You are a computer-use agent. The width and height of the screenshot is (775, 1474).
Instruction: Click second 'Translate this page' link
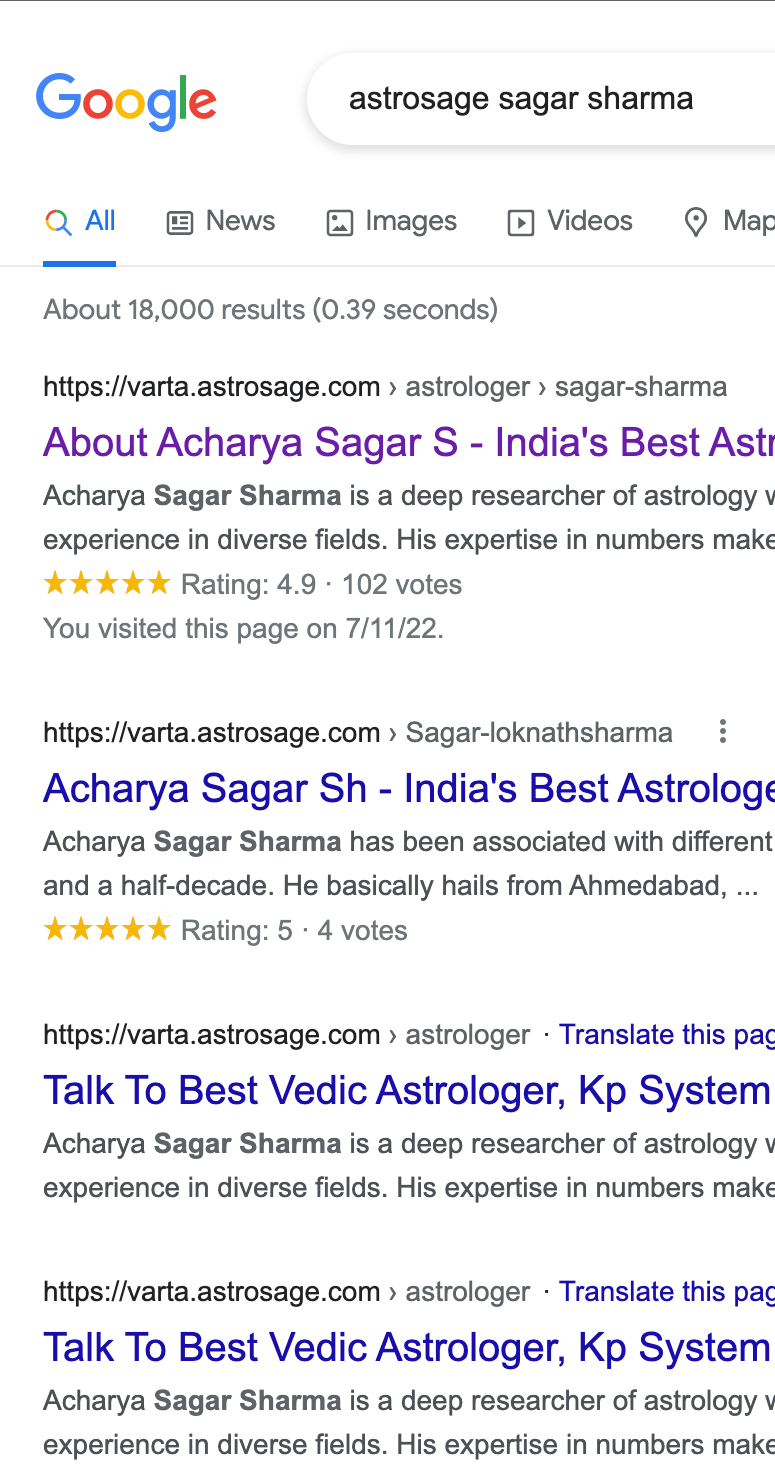click(666, 1291)
